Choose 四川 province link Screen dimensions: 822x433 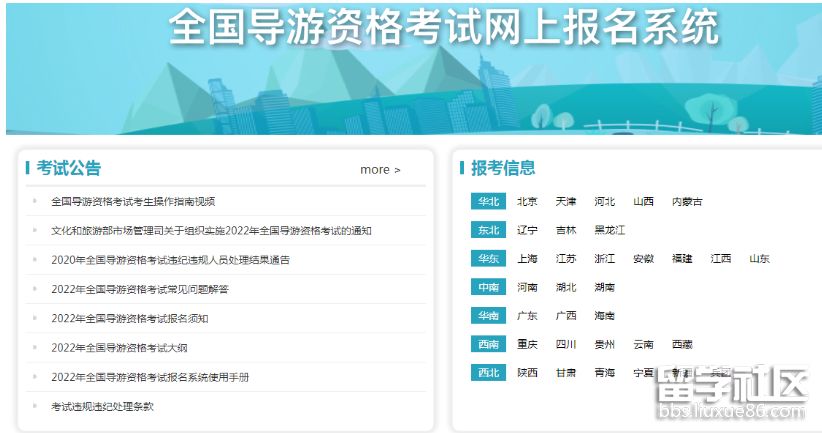[566, 344]
